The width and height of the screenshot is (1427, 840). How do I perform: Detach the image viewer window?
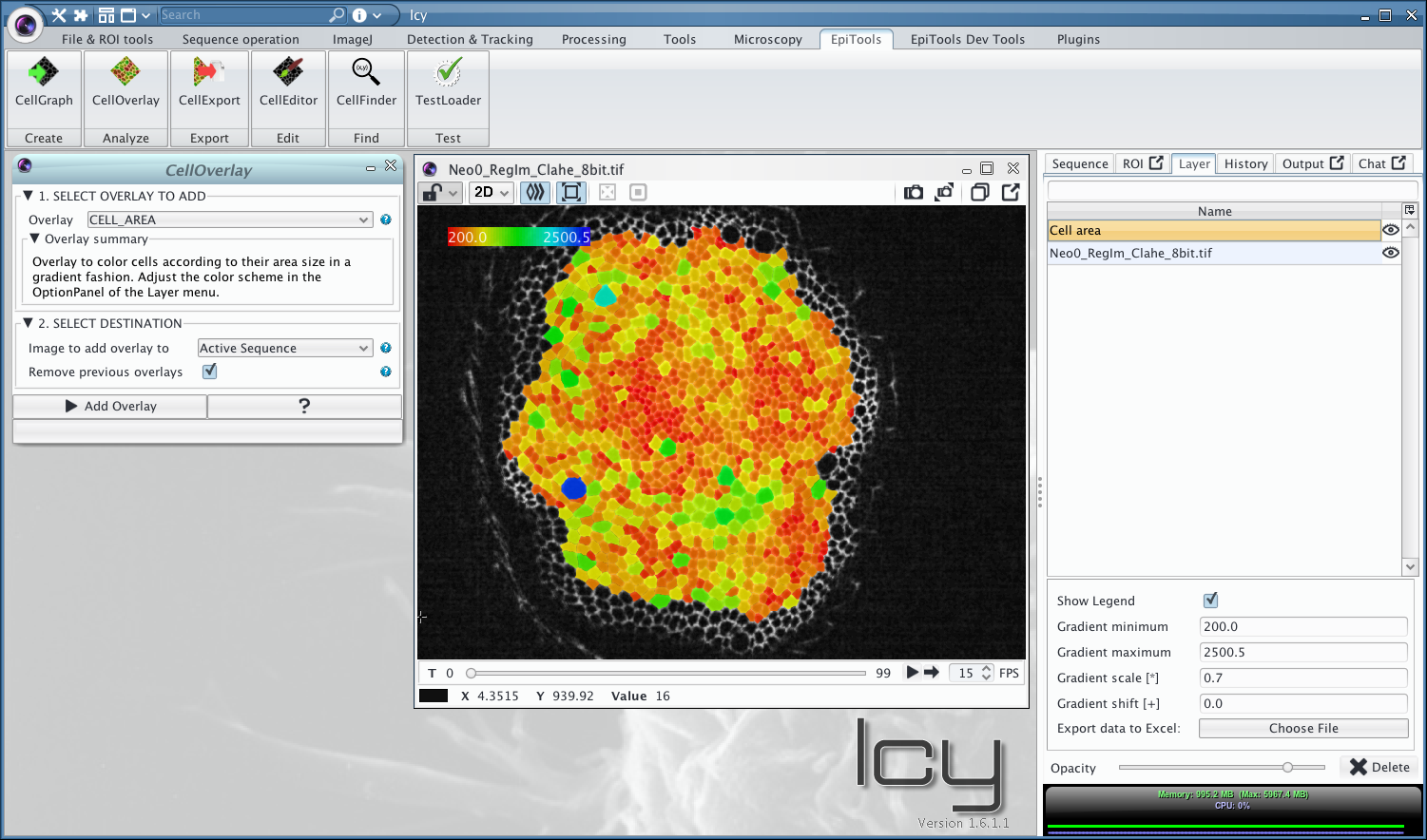coord(1011,192)
